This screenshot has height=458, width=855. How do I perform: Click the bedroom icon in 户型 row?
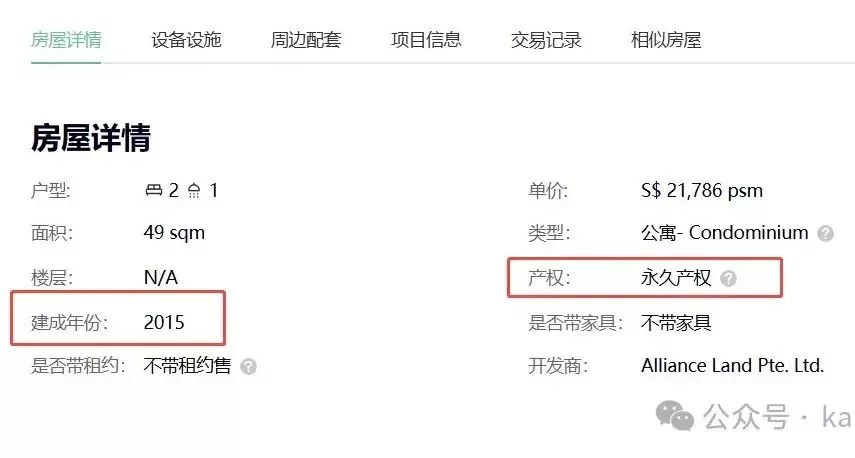154,190
